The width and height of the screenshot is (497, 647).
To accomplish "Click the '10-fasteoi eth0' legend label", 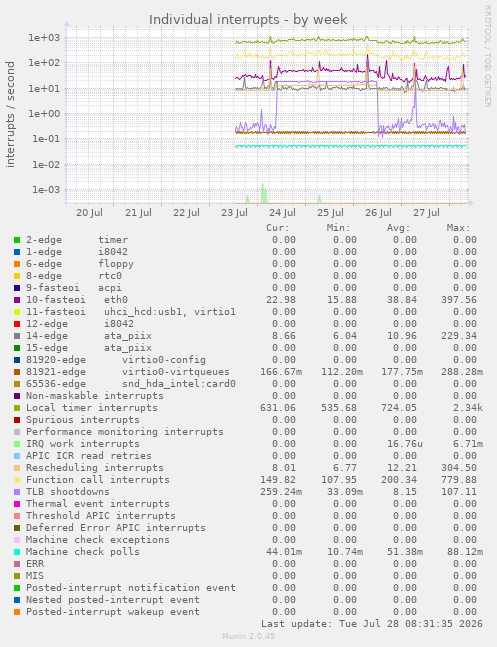I will [x=77, y=300].
